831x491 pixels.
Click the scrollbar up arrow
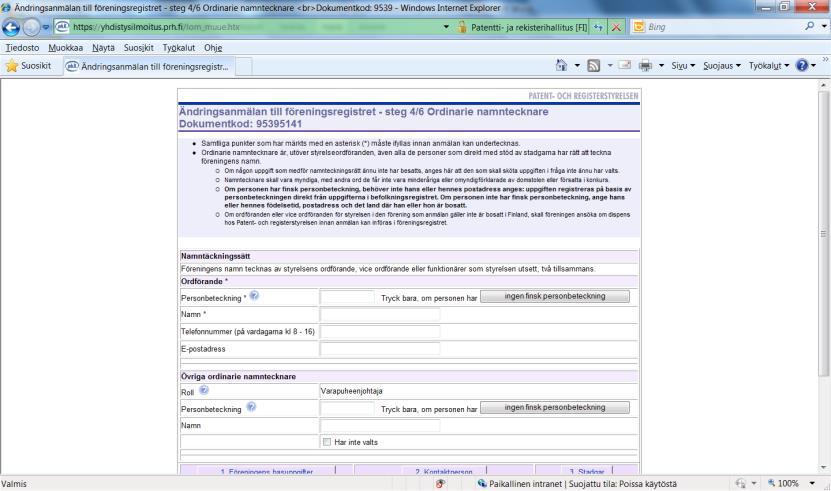point(823,85)
